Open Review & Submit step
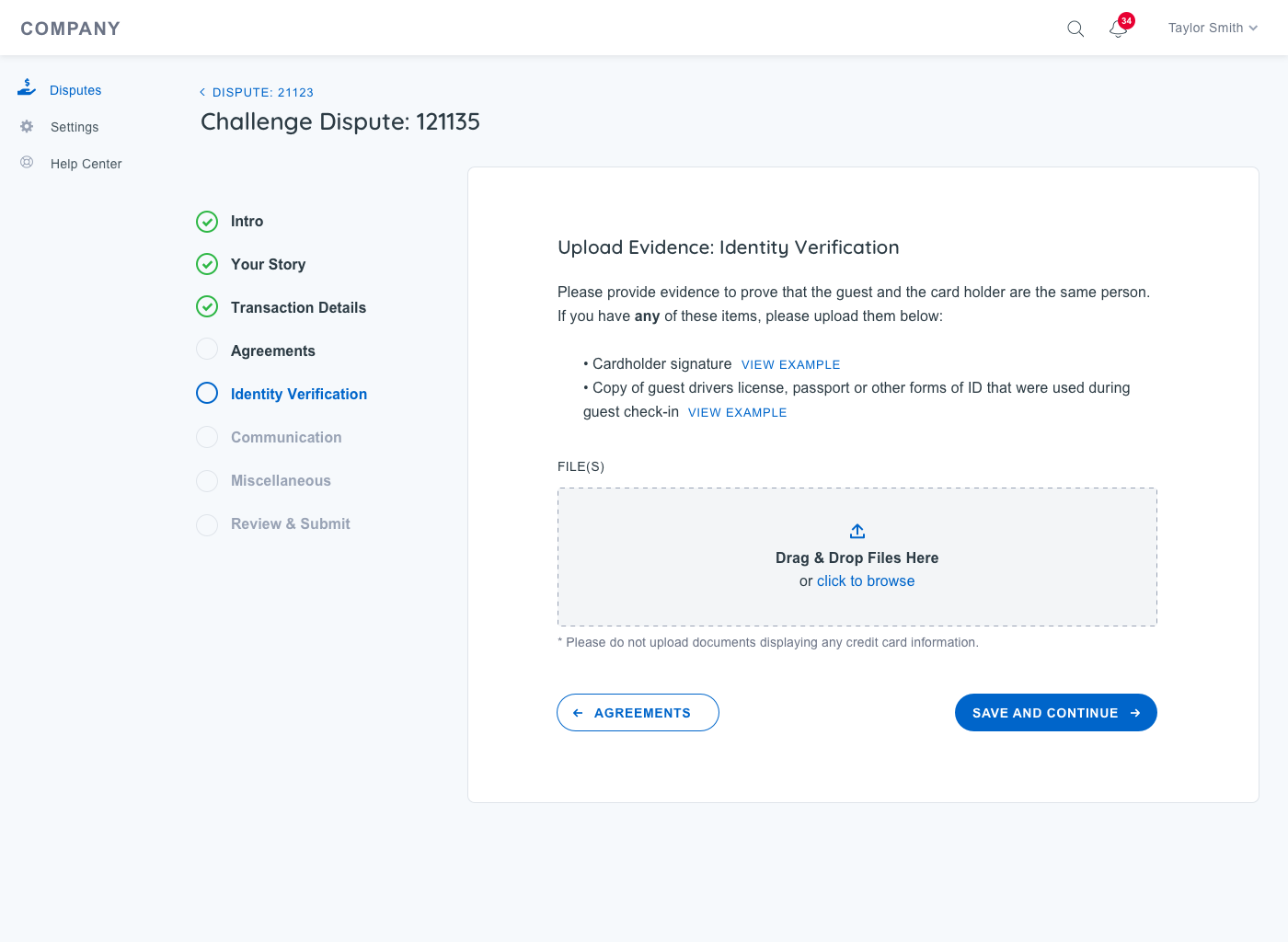This screenshot has width=1288, height=942. (x=290, y=523)
